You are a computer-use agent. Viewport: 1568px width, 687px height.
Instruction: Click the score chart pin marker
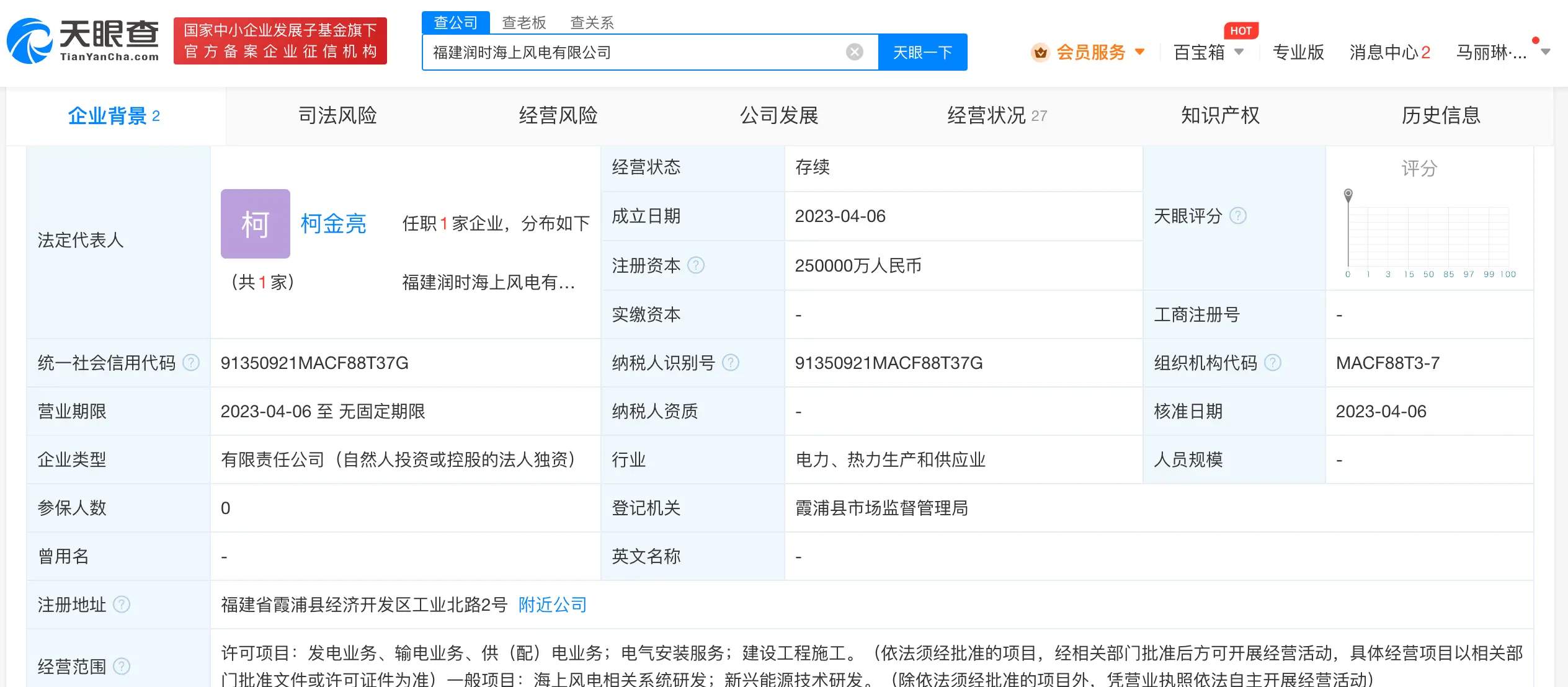click(1348, 195)
